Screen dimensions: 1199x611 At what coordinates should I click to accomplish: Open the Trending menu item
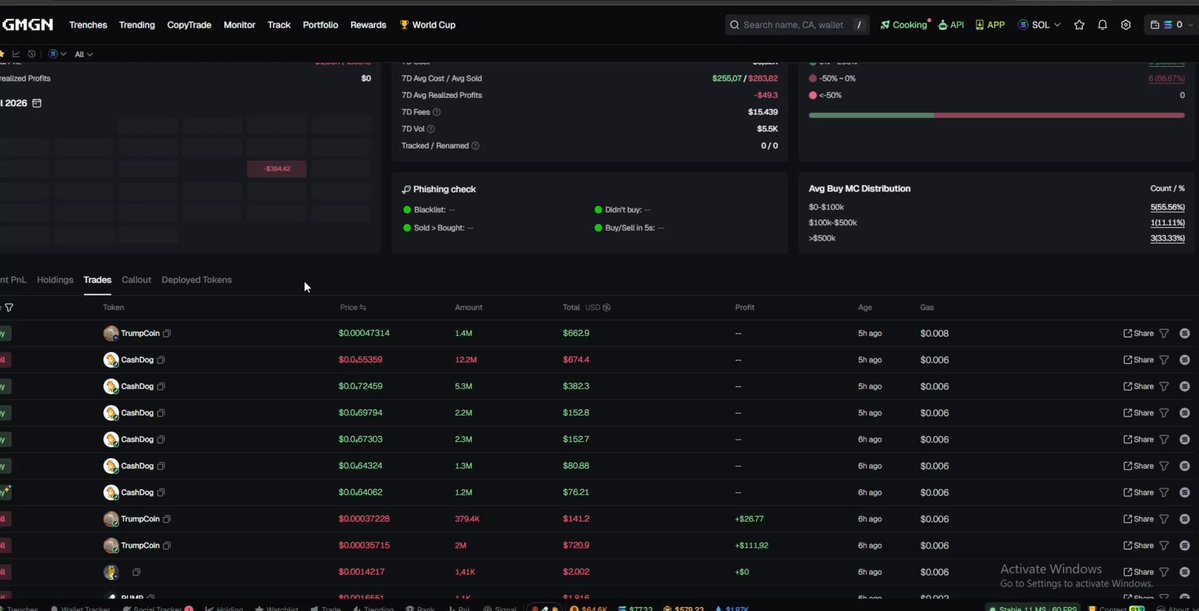137,24
